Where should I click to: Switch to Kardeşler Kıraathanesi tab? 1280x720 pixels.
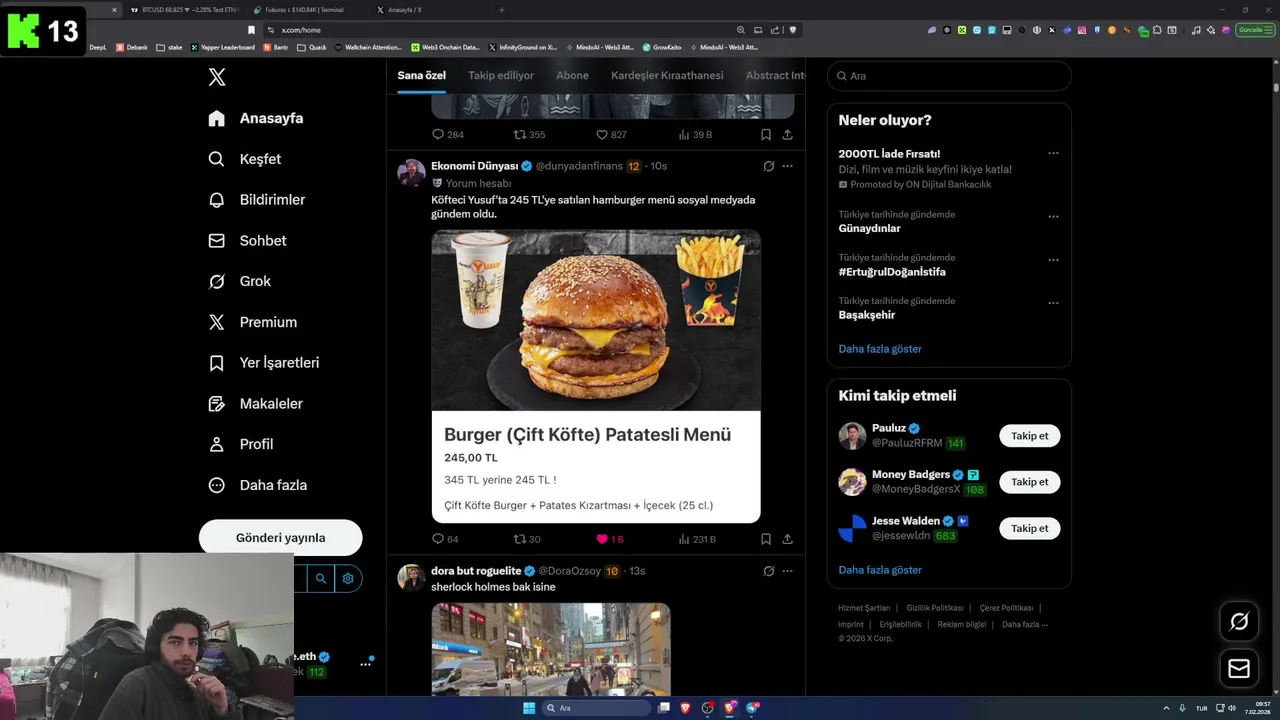(x=667, y=76)
